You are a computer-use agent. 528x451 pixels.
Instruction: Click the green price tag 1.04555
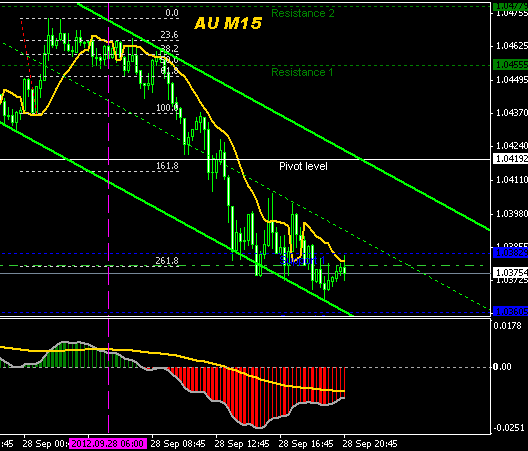(510, 65)
